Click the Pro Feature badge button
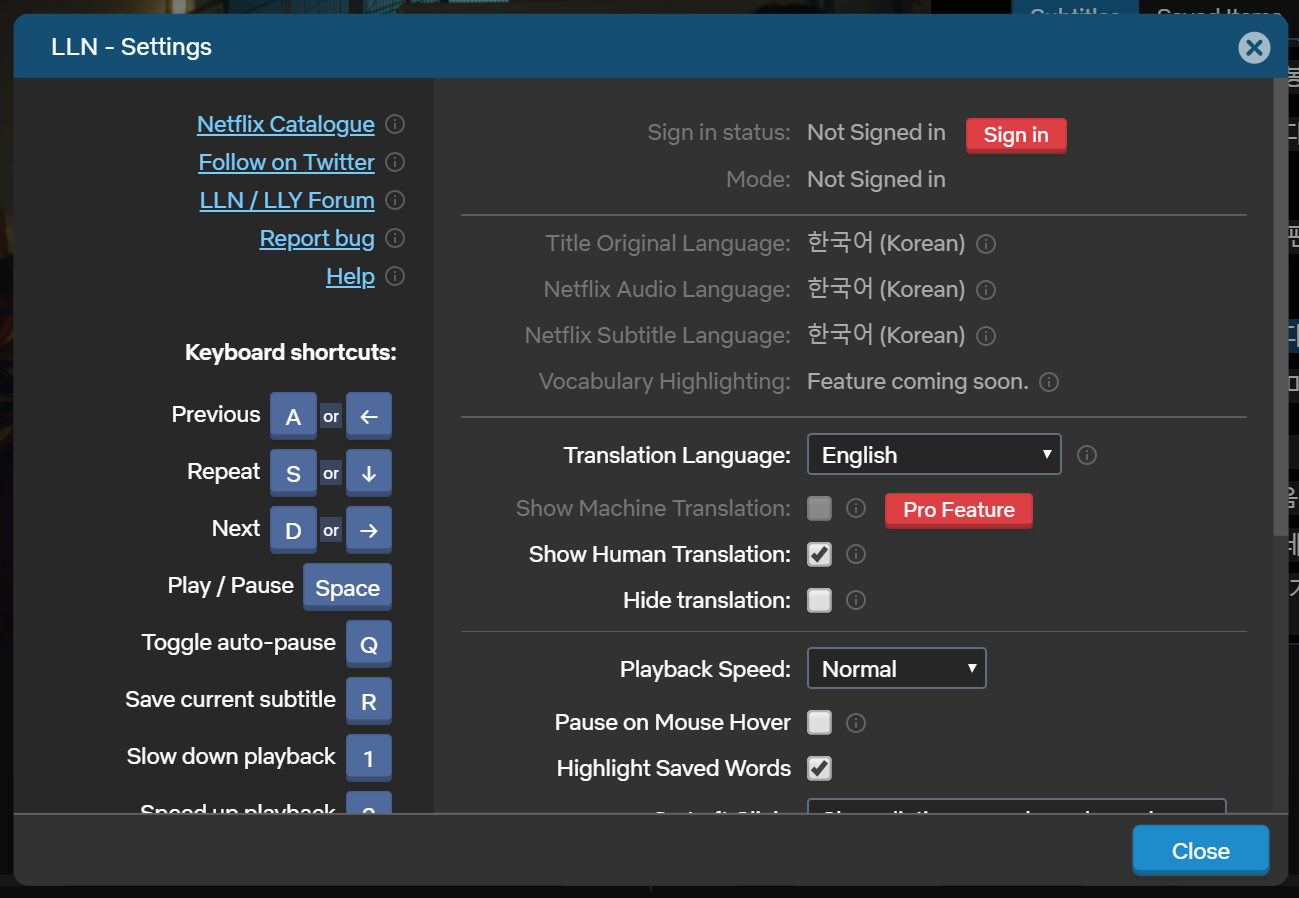Screen dimensions: 1299x898 [x=958, y=510]
